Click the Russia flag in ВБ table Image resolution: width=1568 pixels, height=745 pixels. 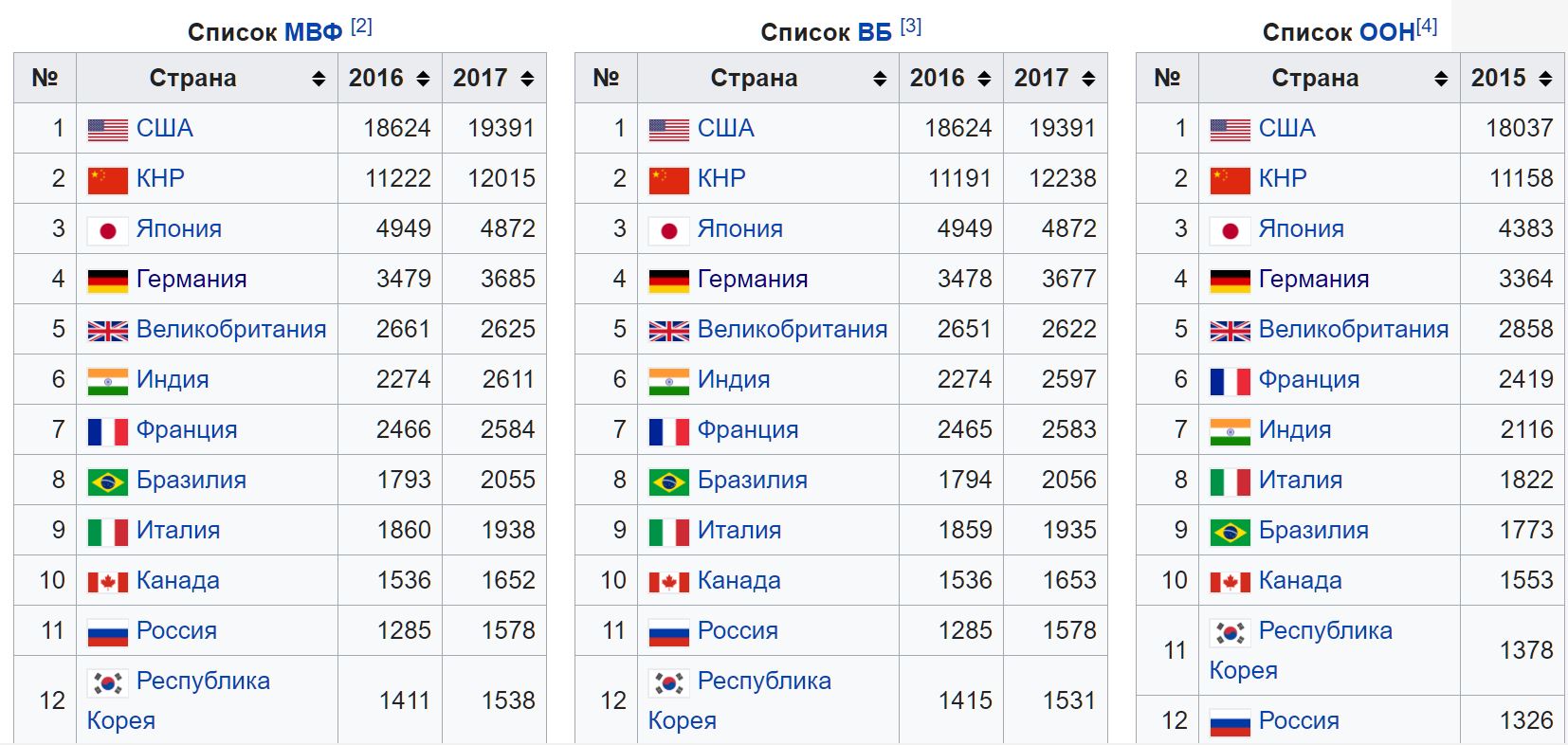point(668,632)
